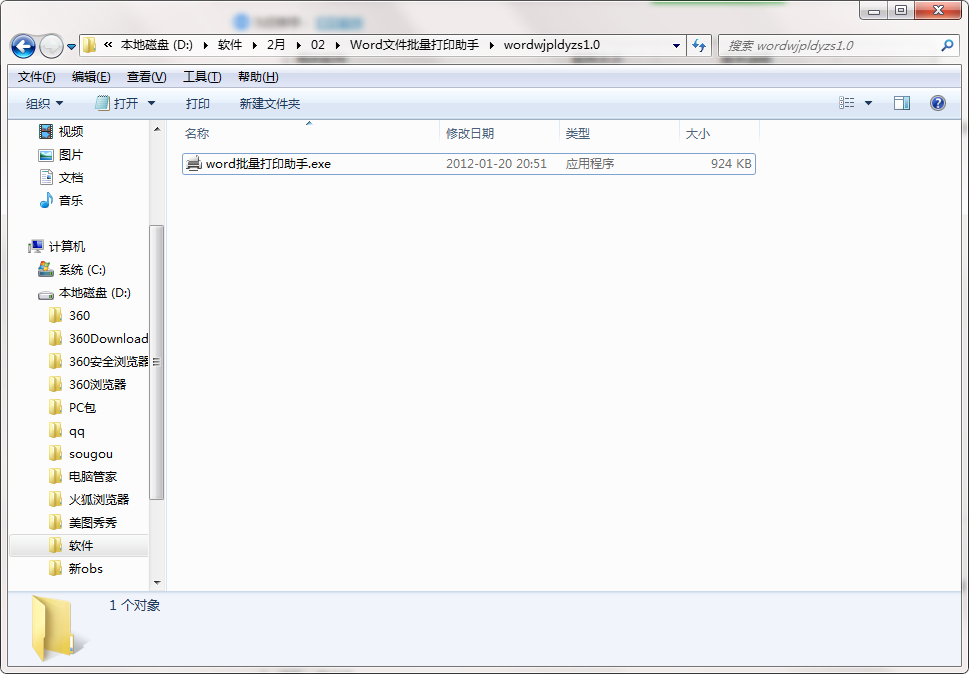
Task: Select the 系统 (C:) drive
Action: point(81,269)
